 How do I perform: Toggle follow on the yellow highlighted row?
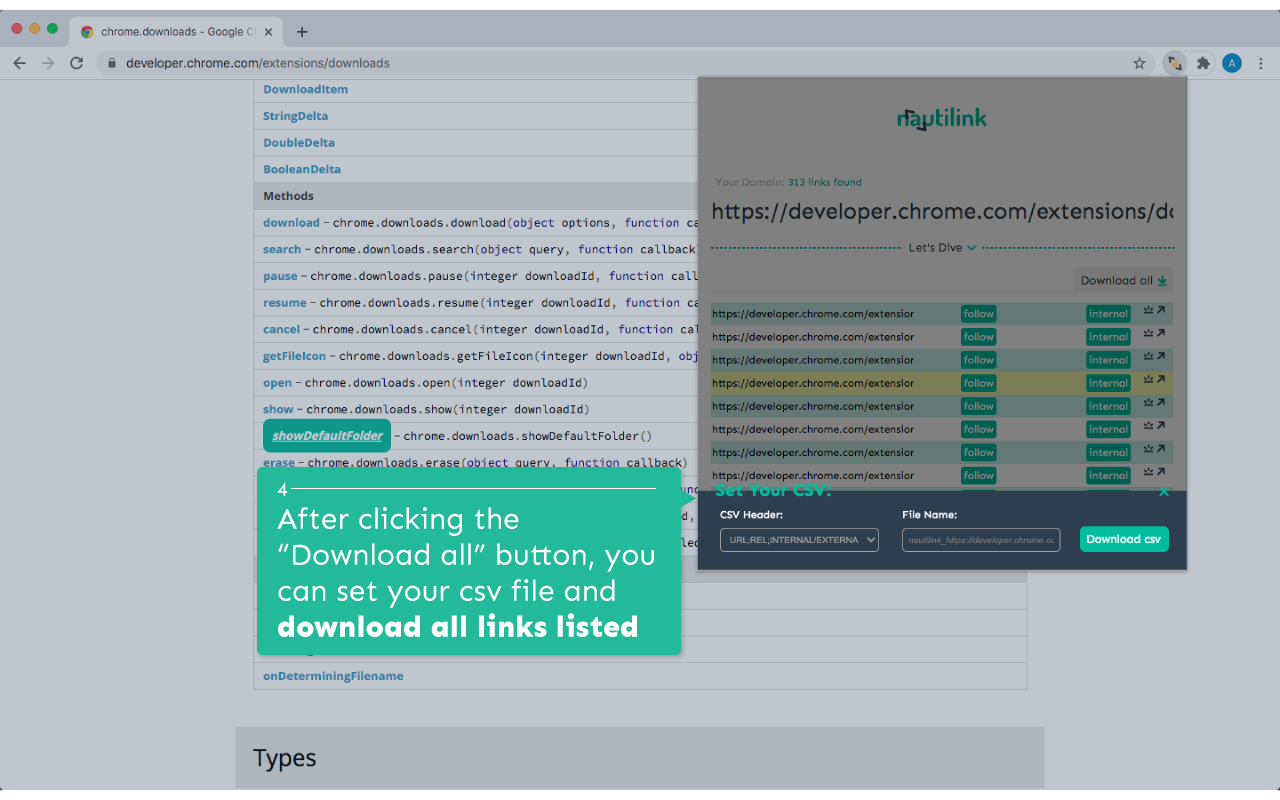coord(978,382)
